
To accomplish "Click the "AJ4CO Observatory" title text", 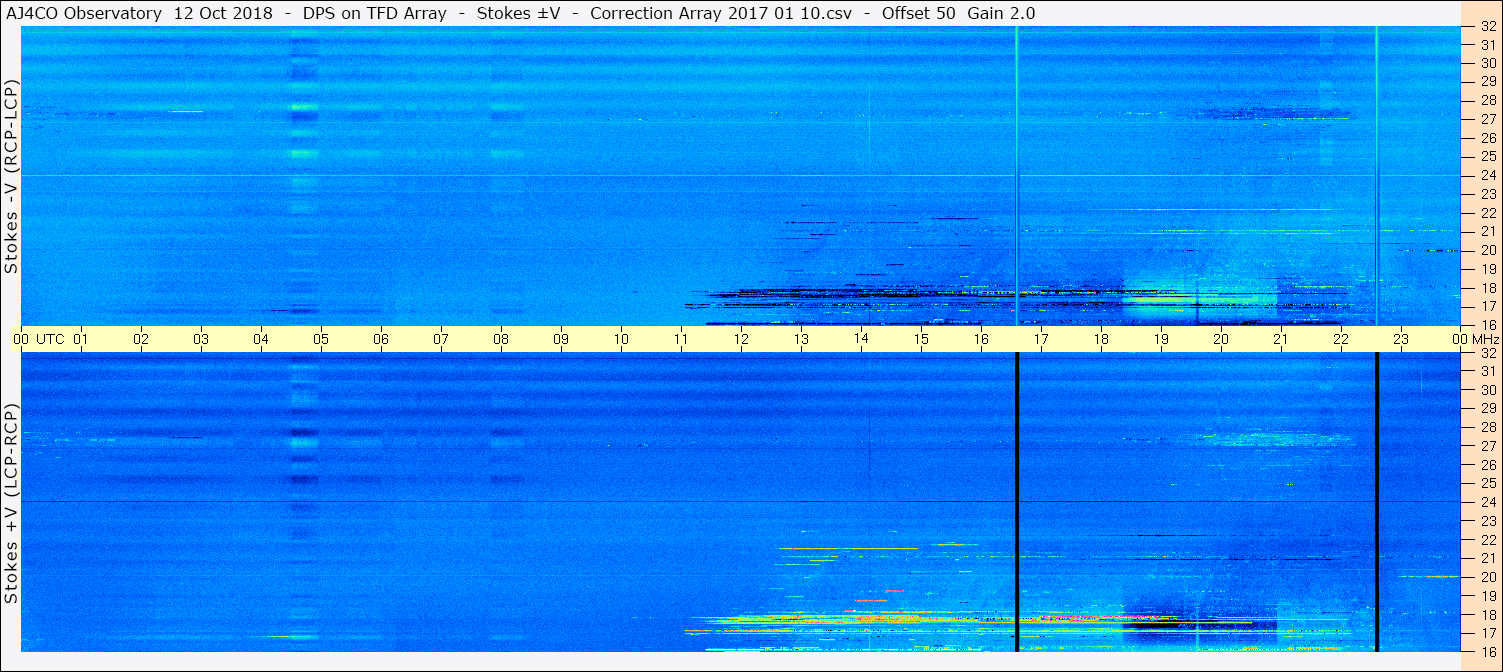I will click(82, 13).
